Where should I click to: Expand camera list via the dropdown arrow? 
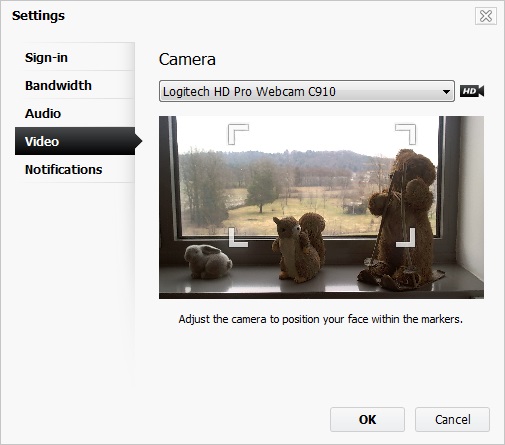coord(446,91)
